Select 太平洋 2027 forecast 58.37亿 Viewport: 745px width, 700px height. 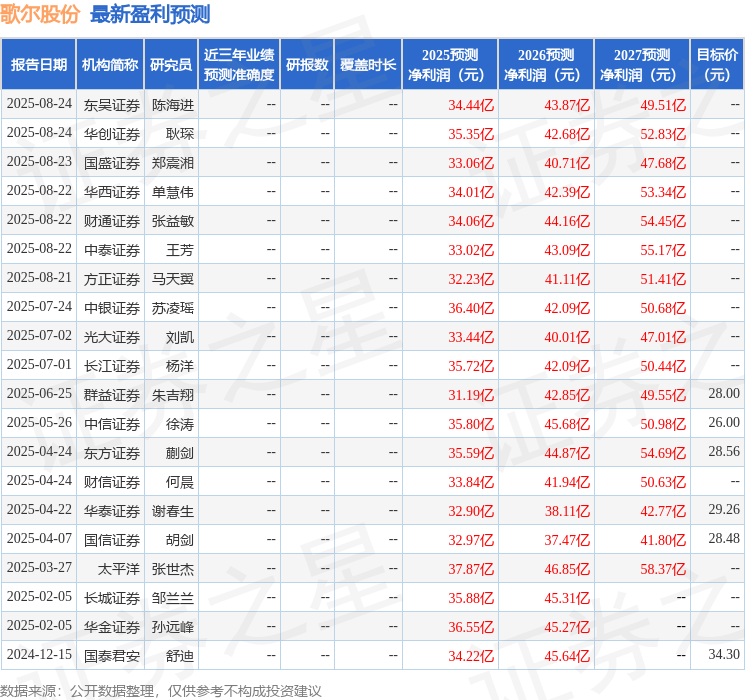tap(663, 568)
